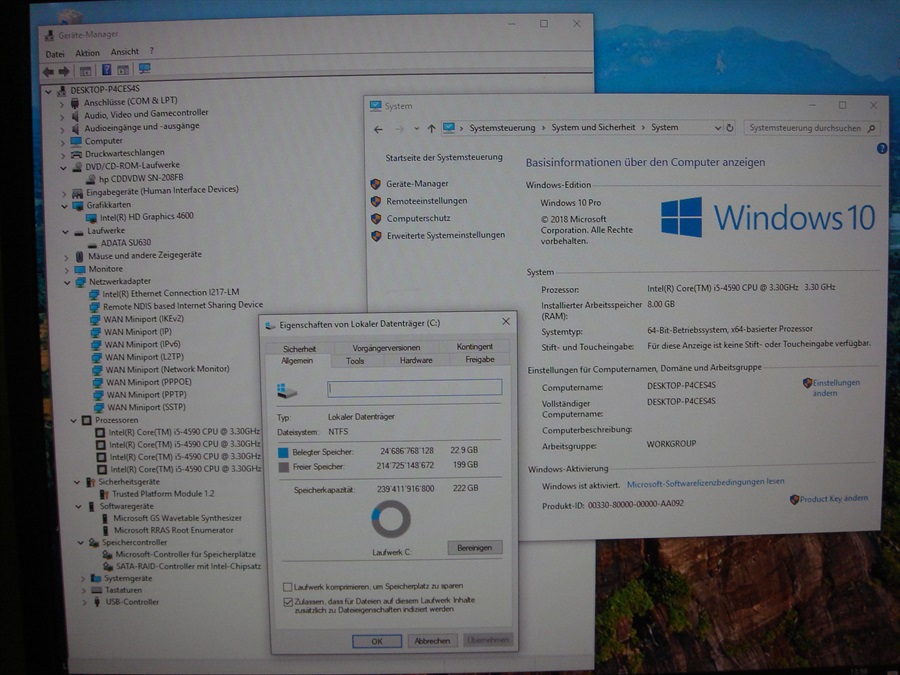Click the Tastaturen category icon
The image size is (900, 675).
pyautogui.click(x=96, y=590)
